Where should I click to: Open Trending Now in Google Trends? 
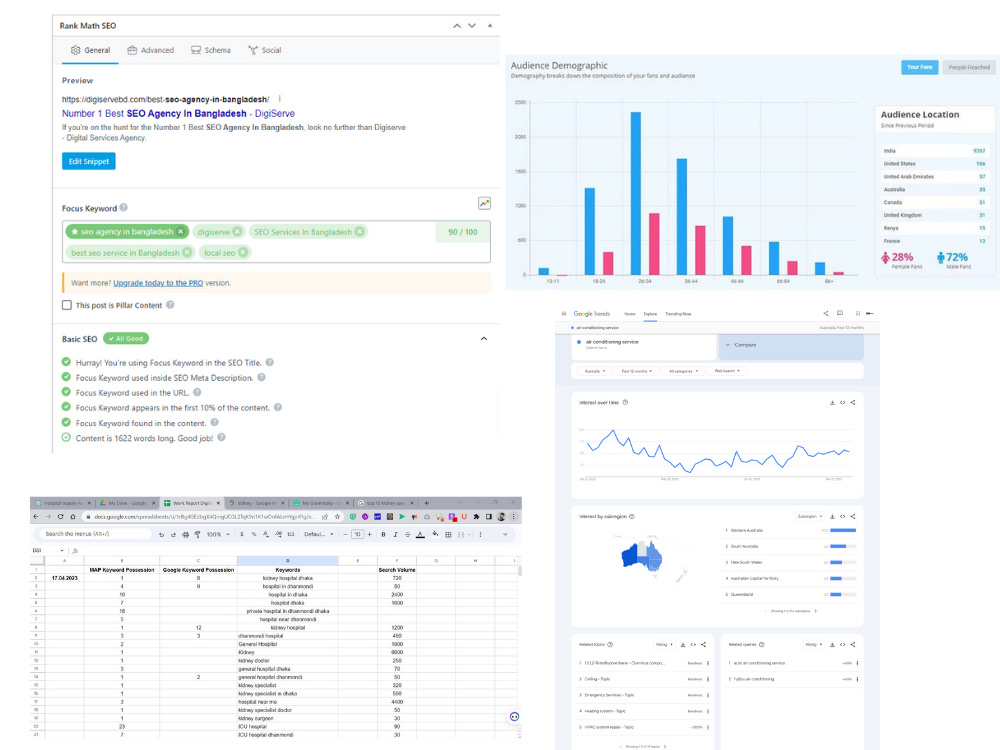coord(678,314)
